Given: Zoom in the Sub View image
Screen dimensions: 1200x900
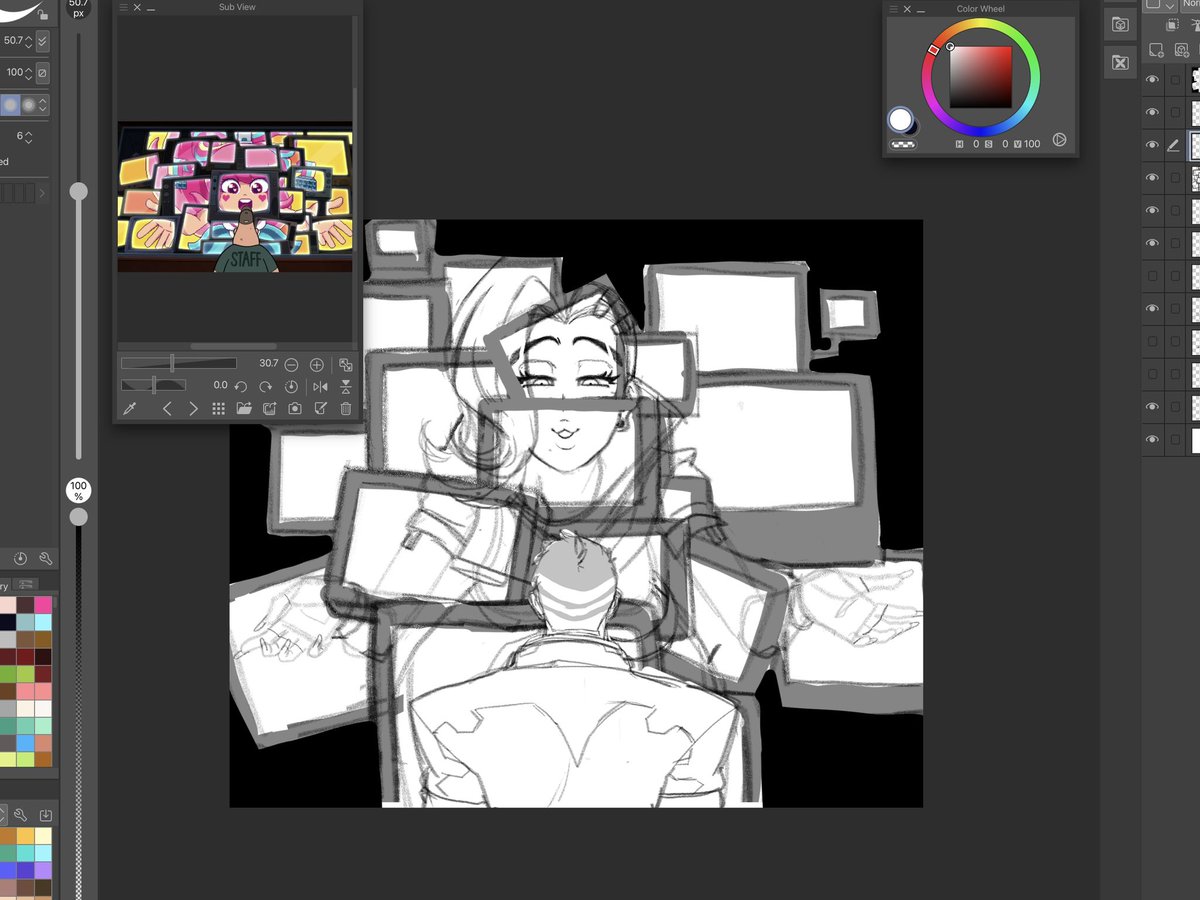Looking at the screenshot, I should click(x=317, y=365).
